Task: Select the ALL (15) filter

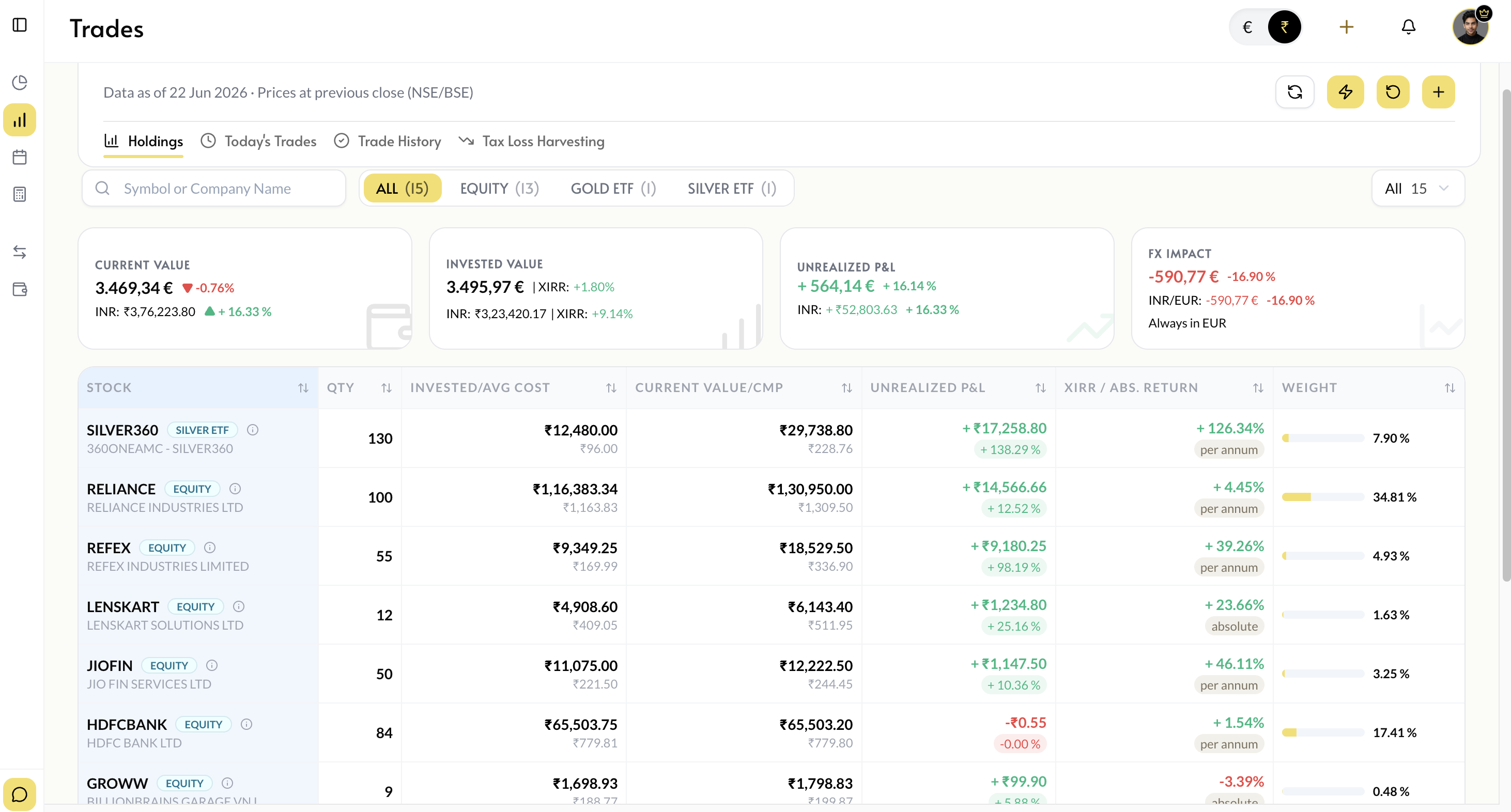Action: pyautogui.click(x=403, y=188)
